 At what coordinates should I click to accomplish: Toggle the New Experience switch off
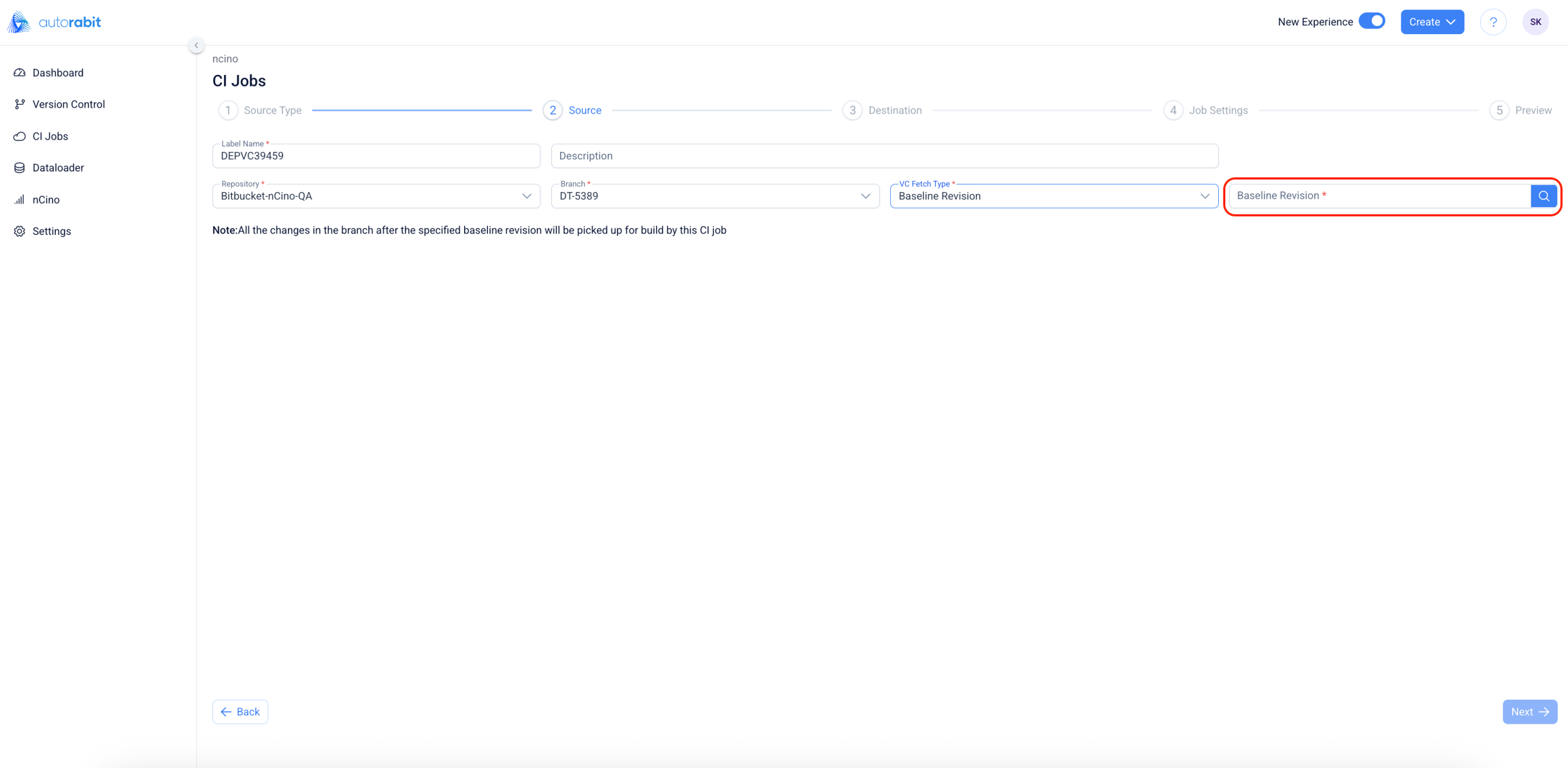tap(1372, 21)
